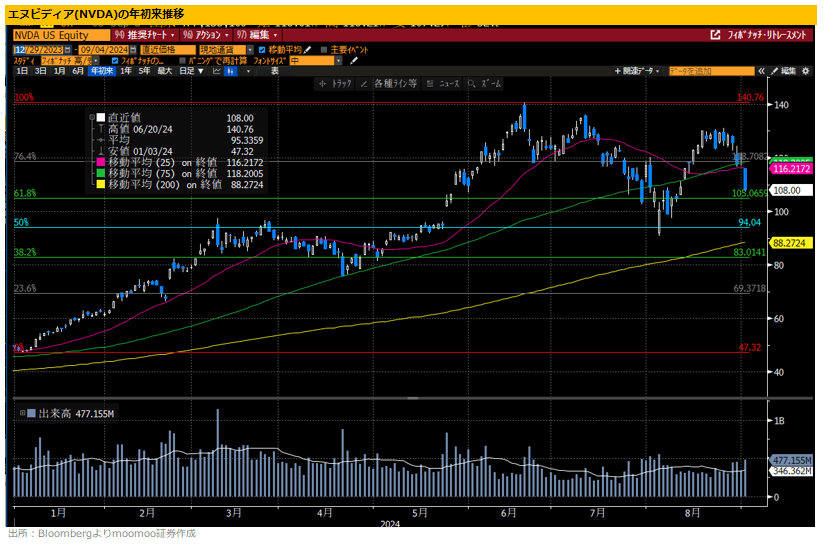Expand the スタディ フィボナッチ dropdown
Image resolution: width=826 pixels, height=544 pixels.
click(x=96, y=61)
